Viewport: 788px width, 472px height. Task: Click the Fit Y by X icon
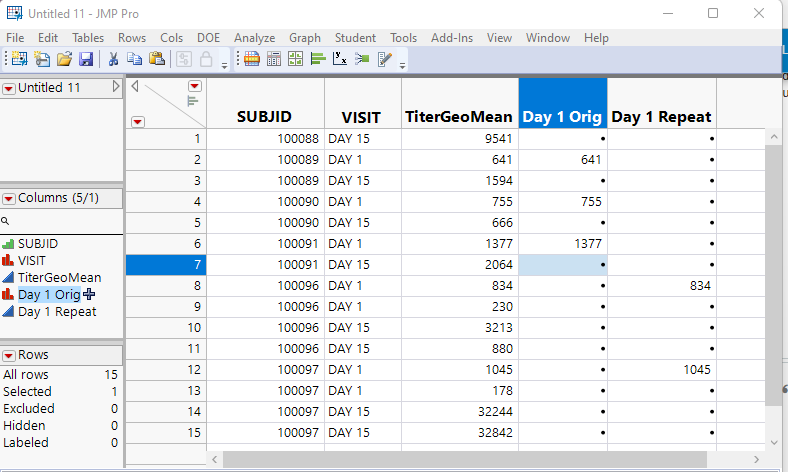coord(340,59)
